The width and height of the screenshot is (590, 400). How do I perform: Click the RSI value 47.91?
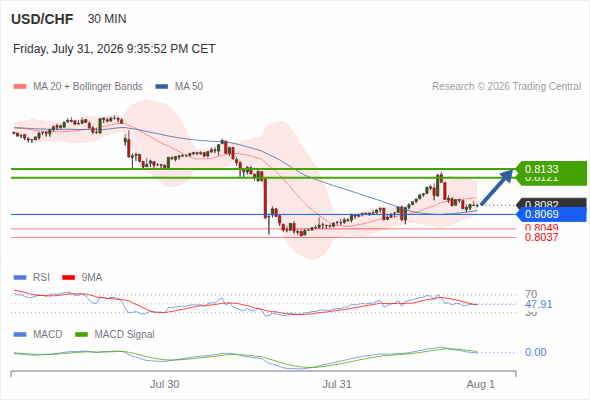point(538,304)
